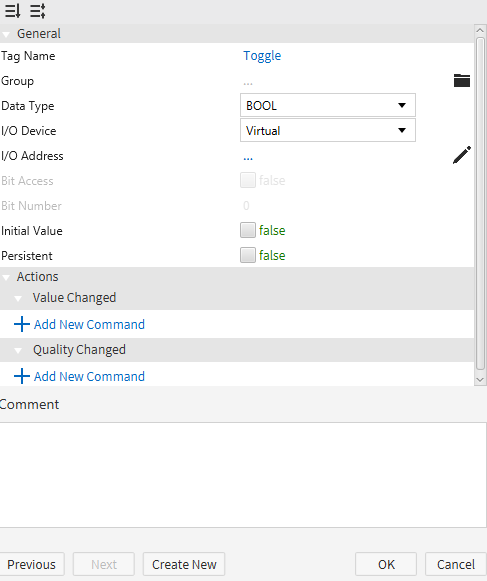Collapse the Value Changed group

pos(18,298)
